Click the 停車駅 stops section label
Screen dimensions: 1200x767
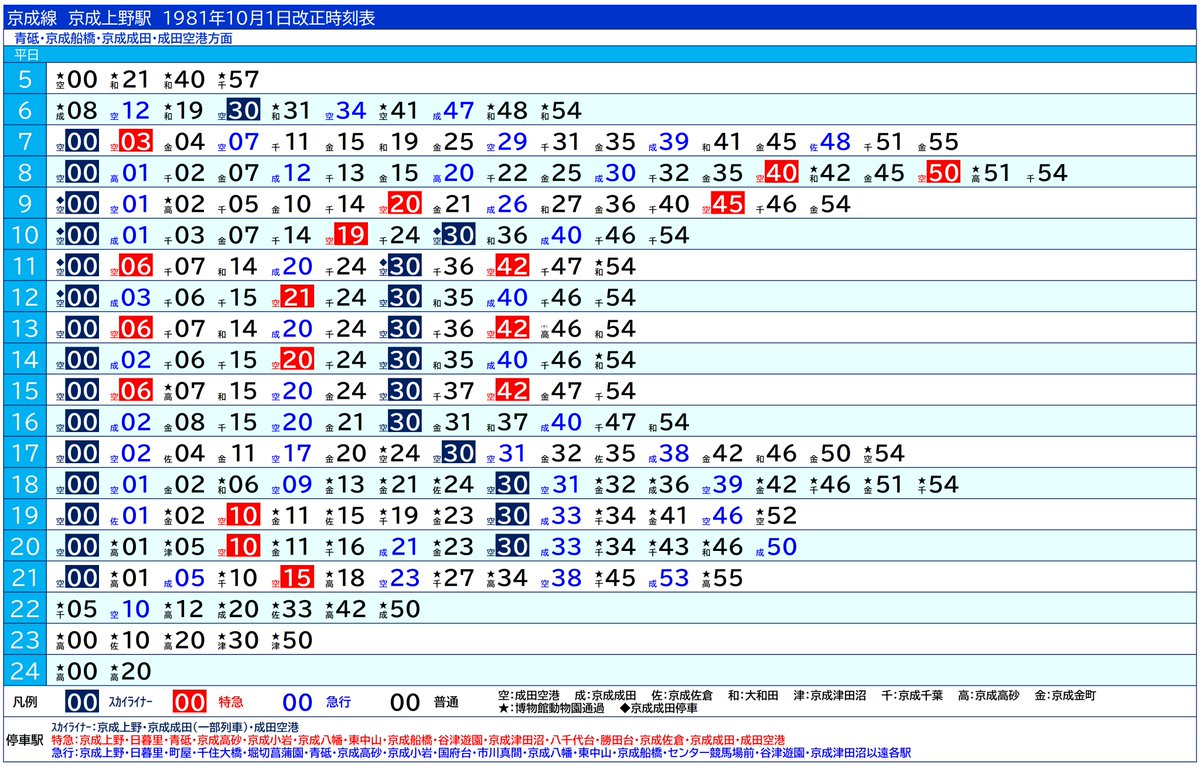[x=25, y=740]
